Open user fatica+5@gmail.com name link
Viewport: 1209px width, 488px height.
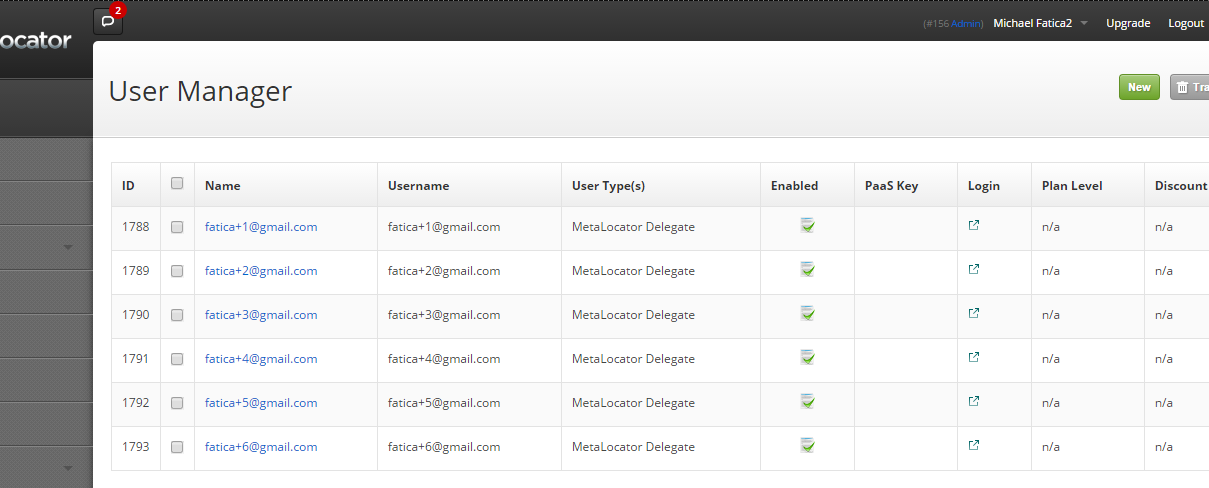pyautogui.click(x=261, y=403)
